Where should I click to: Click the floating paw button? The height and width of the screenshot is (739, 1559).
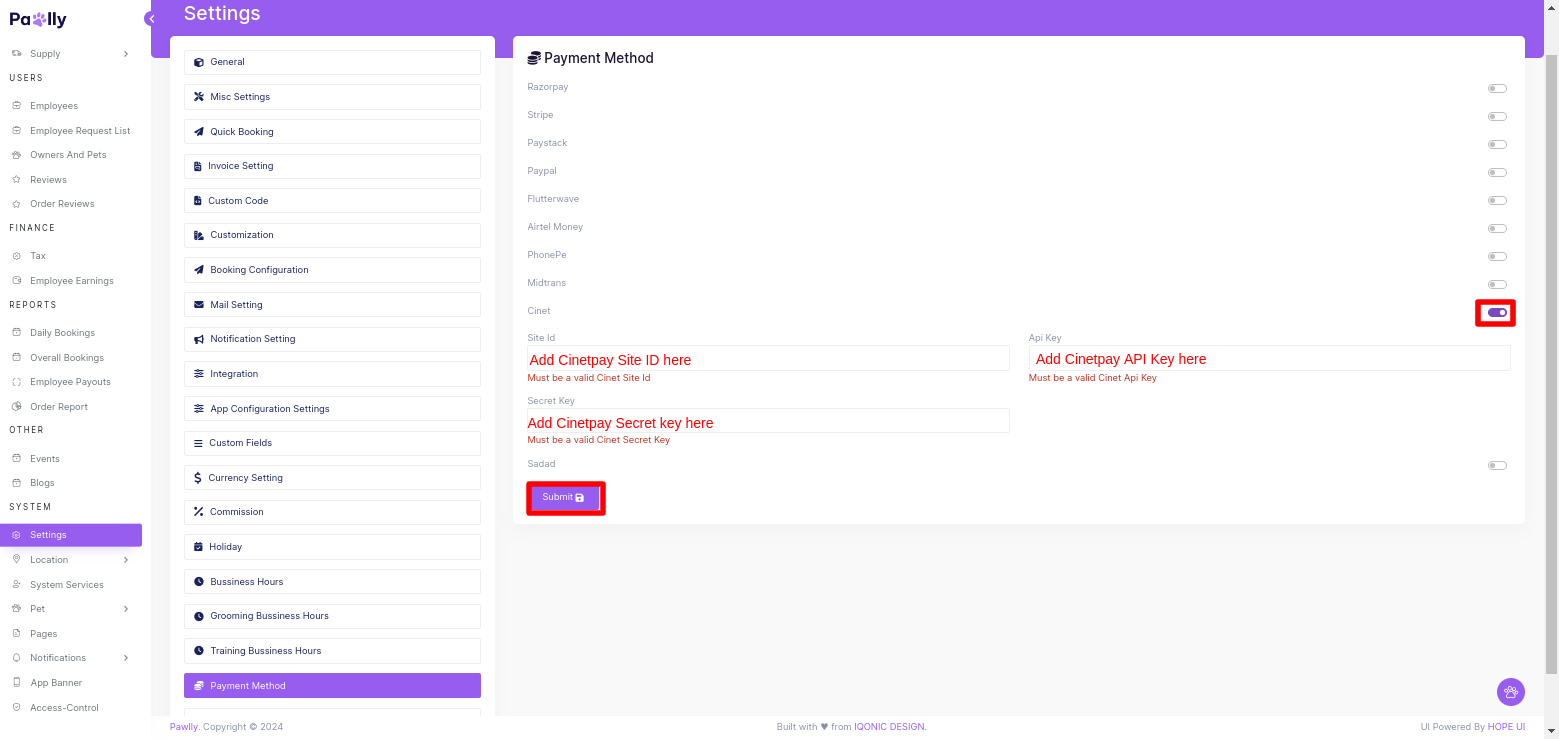(x=1510, y=691)
